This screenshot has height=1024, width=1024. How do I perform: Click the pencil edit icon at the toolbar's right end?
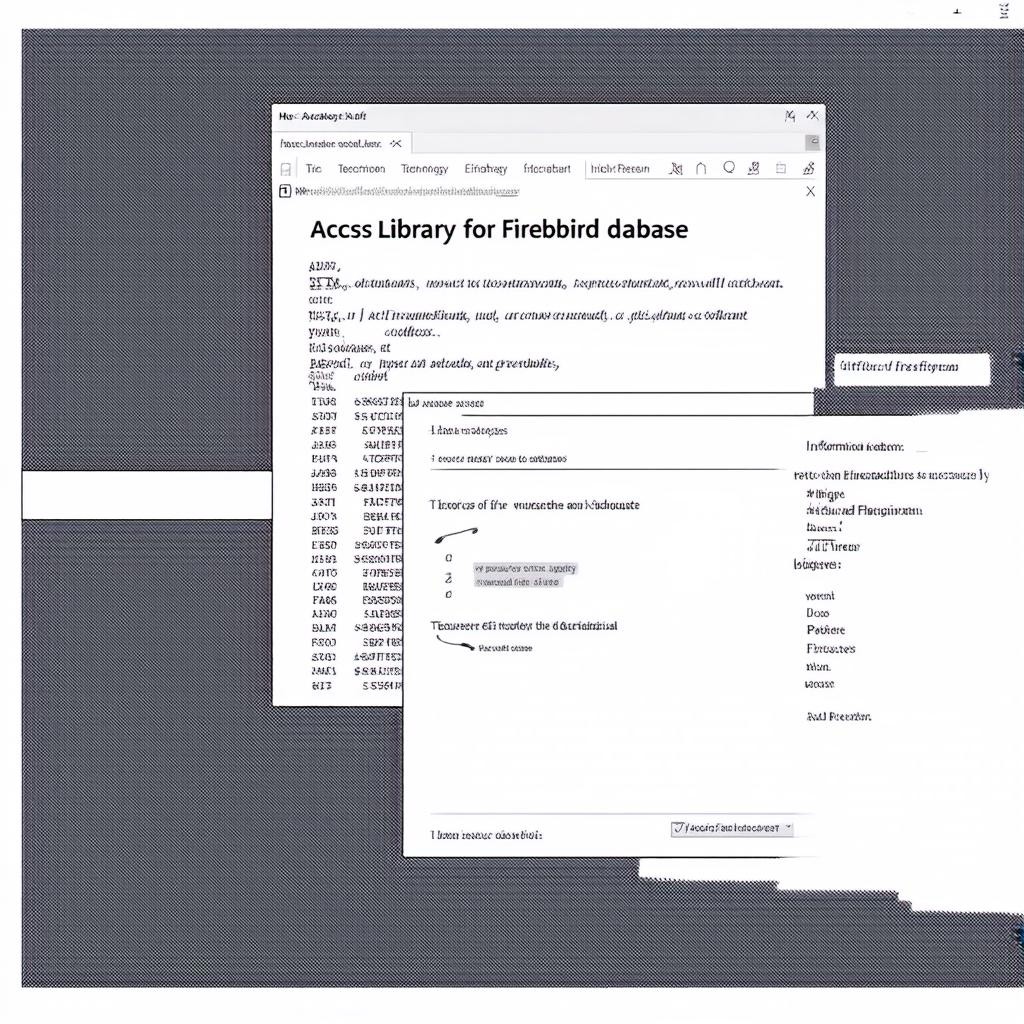(x=809, y=169)
